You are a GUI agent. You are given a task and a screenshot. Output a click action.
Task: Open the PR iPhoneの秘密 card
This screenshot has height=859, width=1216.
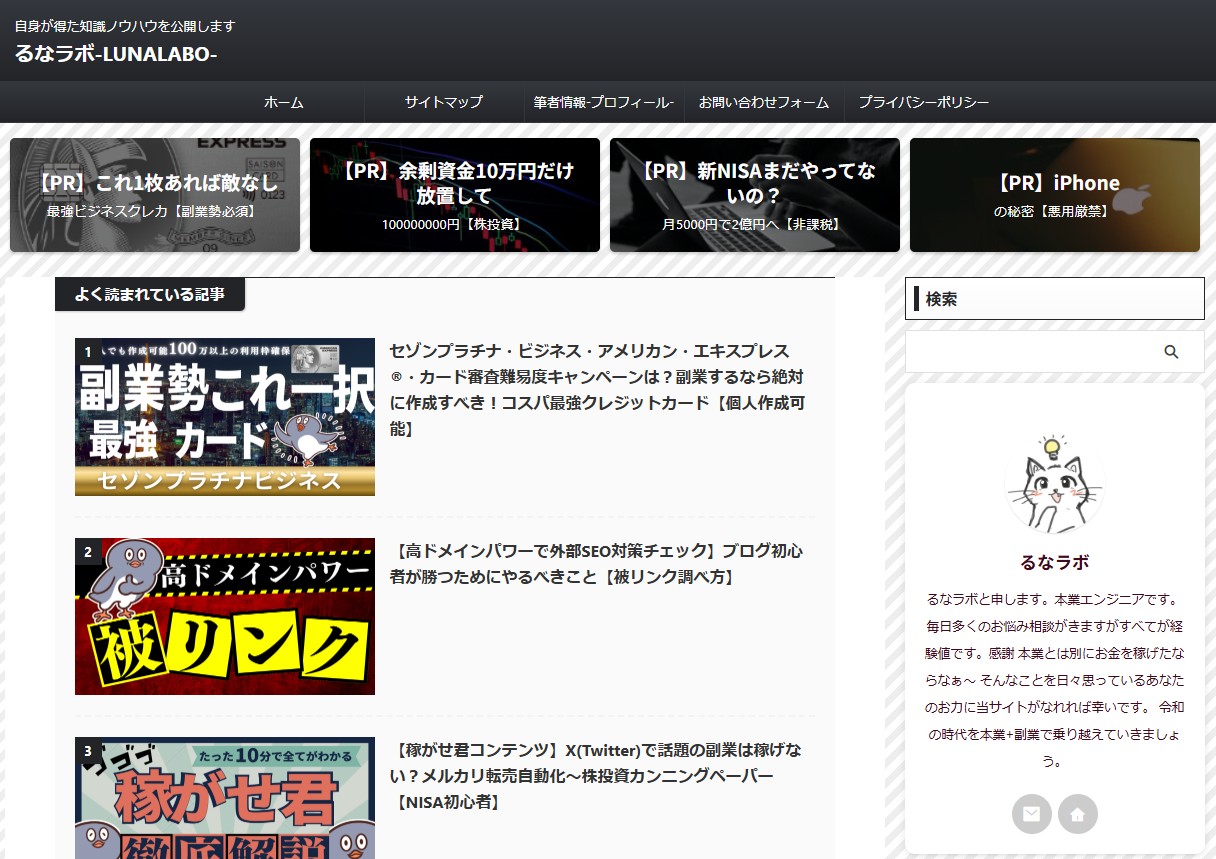point(1055,195)
